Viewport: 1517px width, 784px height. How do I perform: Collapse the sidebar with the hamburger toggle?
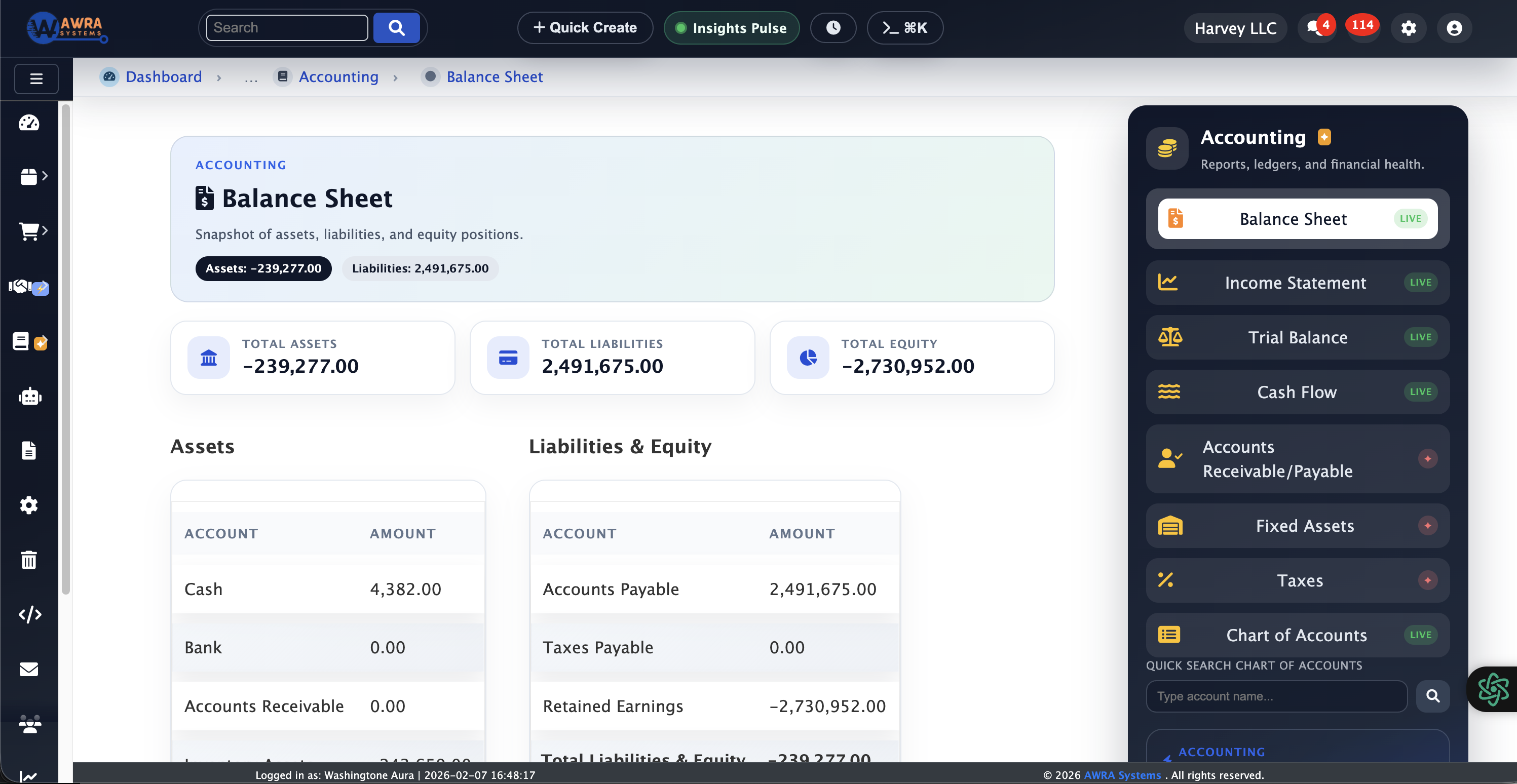click(36, 79)
